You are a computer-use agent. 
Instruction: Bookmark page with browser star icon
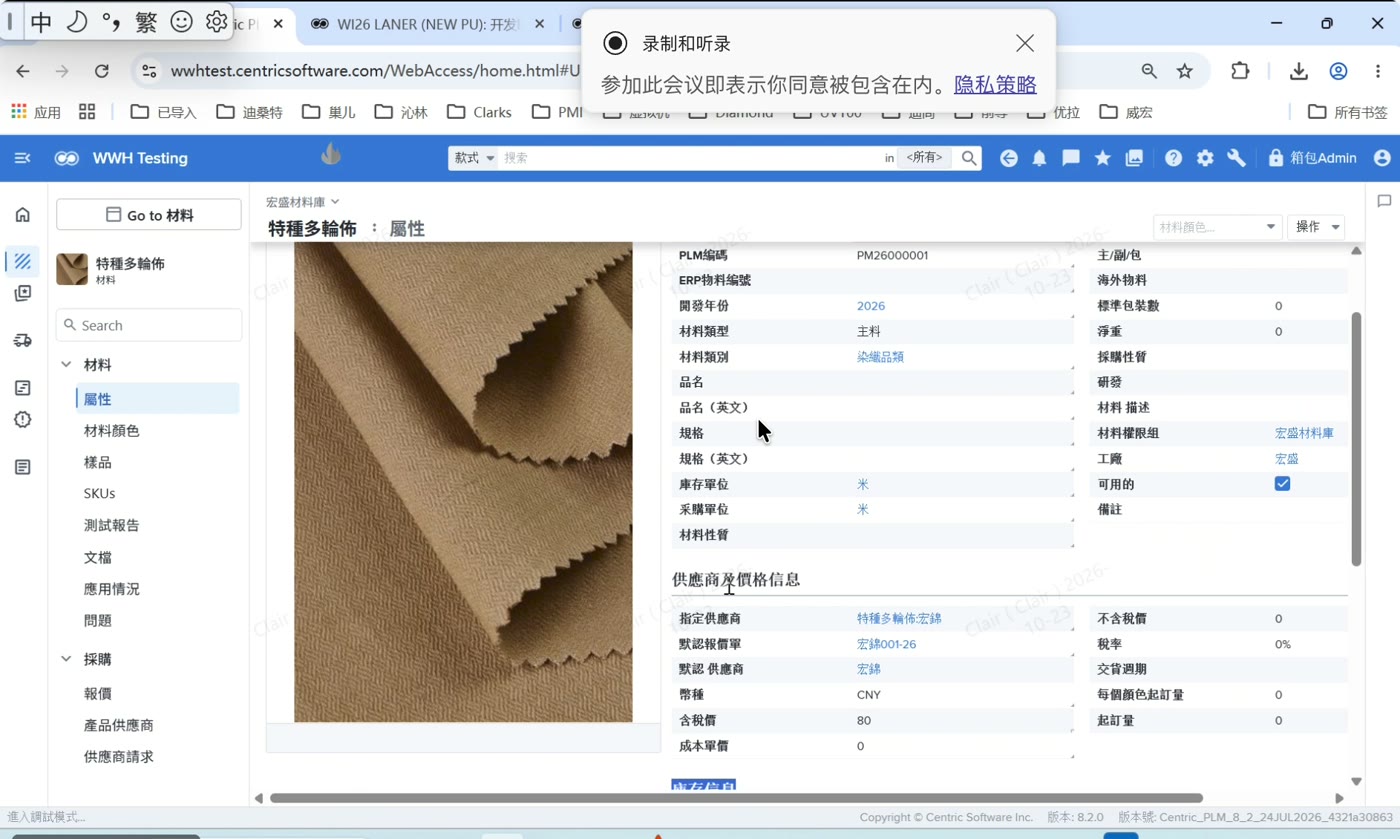click(x=1185, y=71)
